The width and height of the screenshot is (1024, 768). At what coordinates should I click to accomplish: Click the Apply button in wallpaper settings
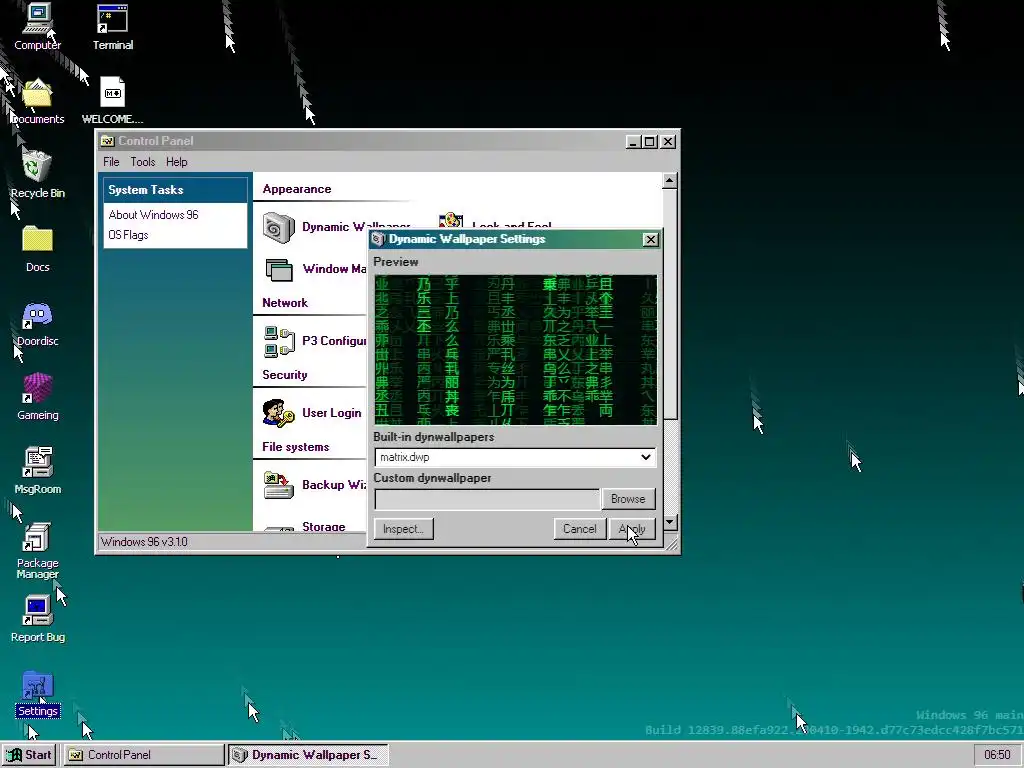(632, 529)
